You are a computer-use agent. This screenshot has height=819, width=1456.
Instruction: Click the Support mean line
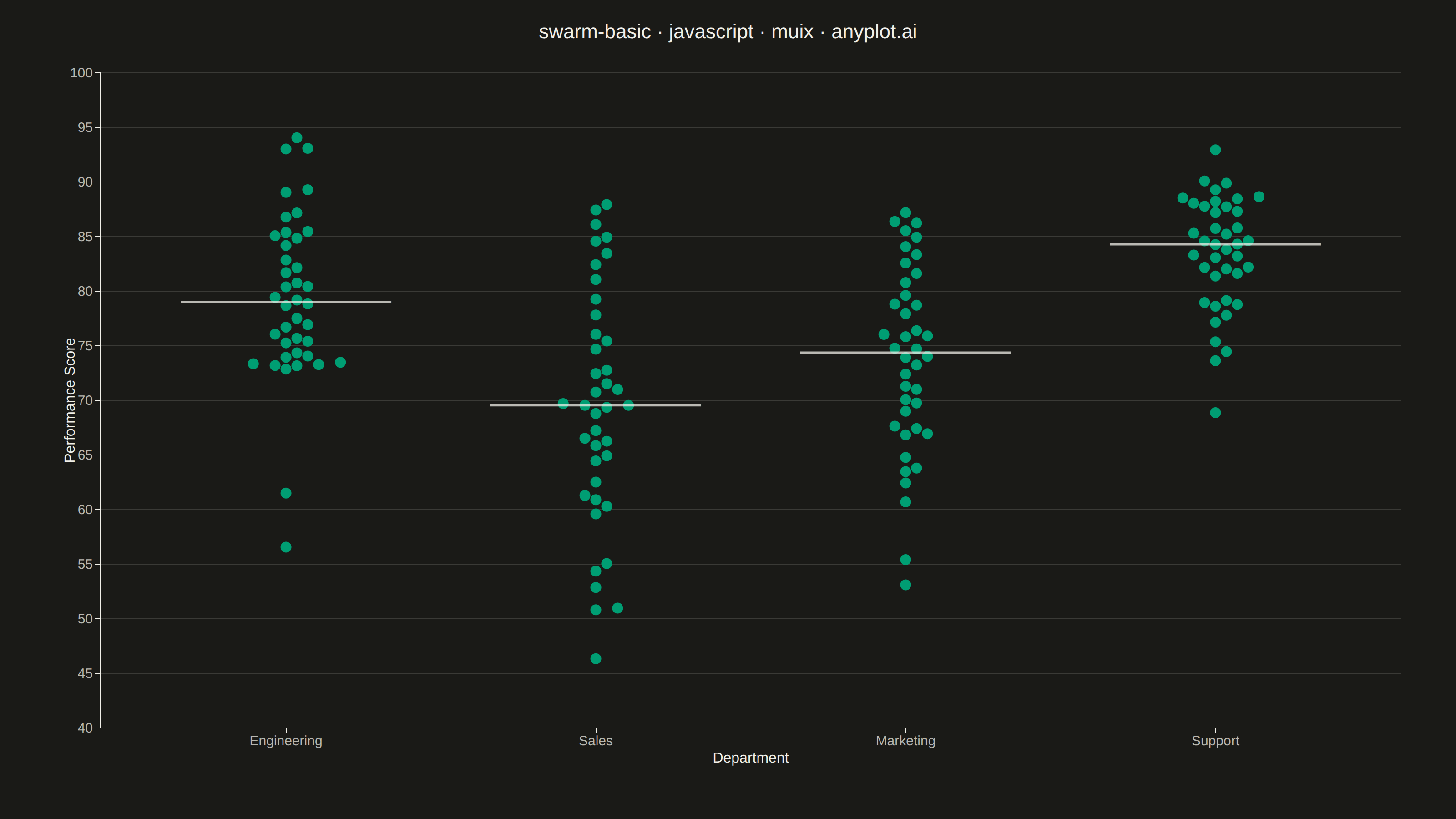click(x=1215, y=244)
